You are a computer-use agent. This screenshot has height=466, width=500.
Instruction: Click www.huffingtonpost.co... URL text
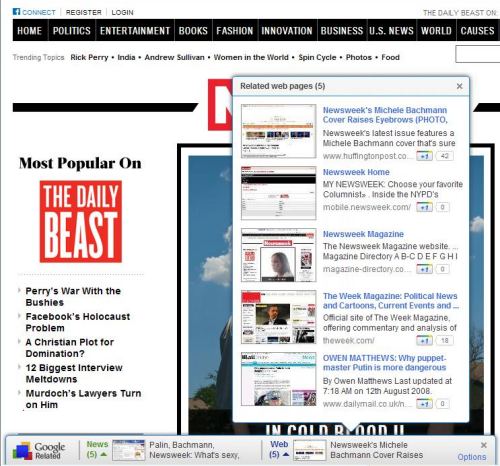coord(368,156)
